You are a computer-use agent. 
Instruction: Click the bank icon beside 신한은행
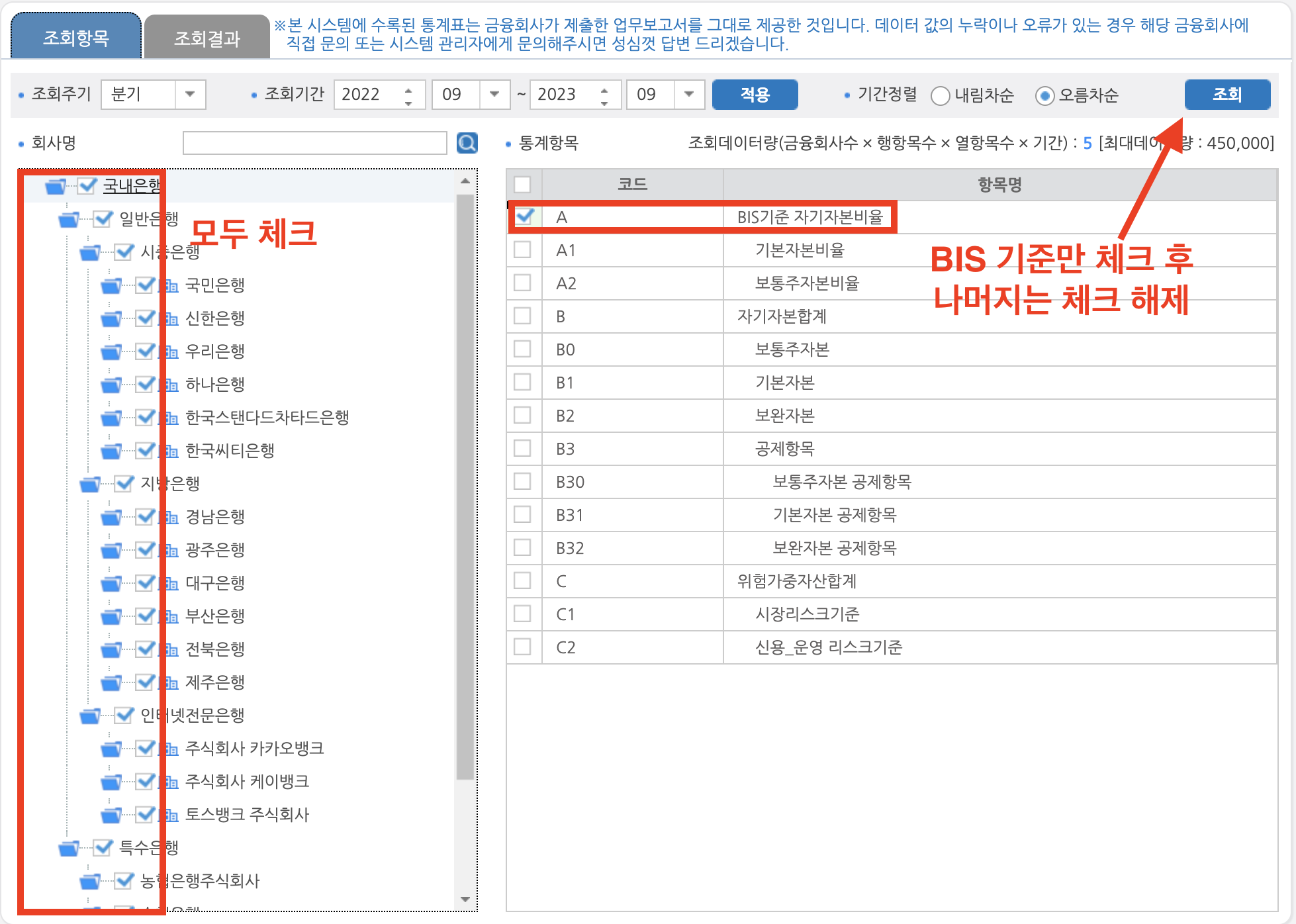(x=168, y=318)
